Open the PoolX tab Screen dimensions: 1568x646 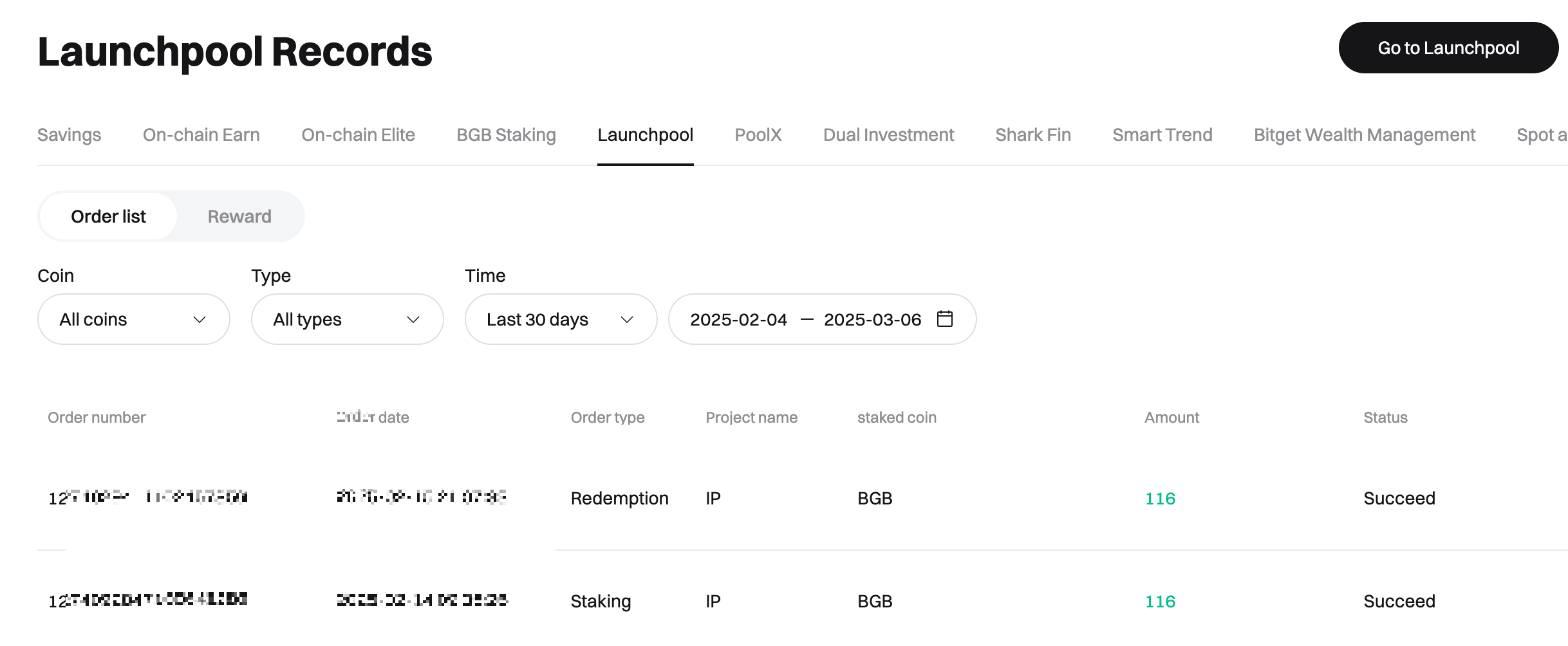(x=758, y=135)
